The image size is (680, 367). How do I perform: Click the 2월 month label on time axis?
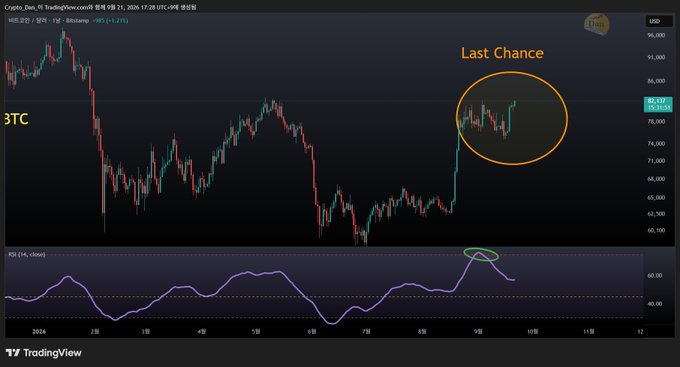click(95, 331)
